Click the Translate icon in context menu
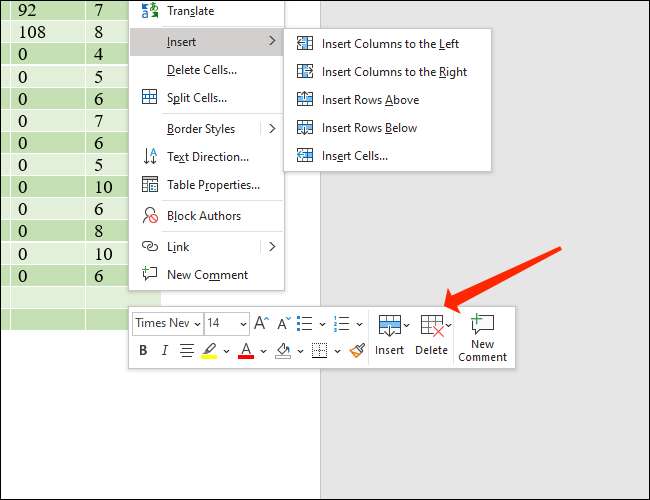650x500 pixels. pyautogui.click(x=150, y=10)
